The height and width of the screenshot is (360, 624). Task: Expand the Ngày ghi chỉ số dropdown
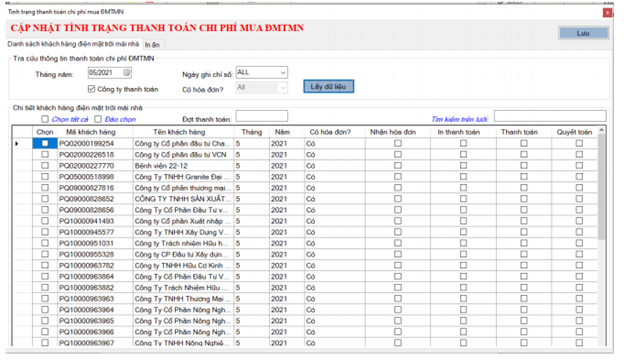(x=283, y=72)
